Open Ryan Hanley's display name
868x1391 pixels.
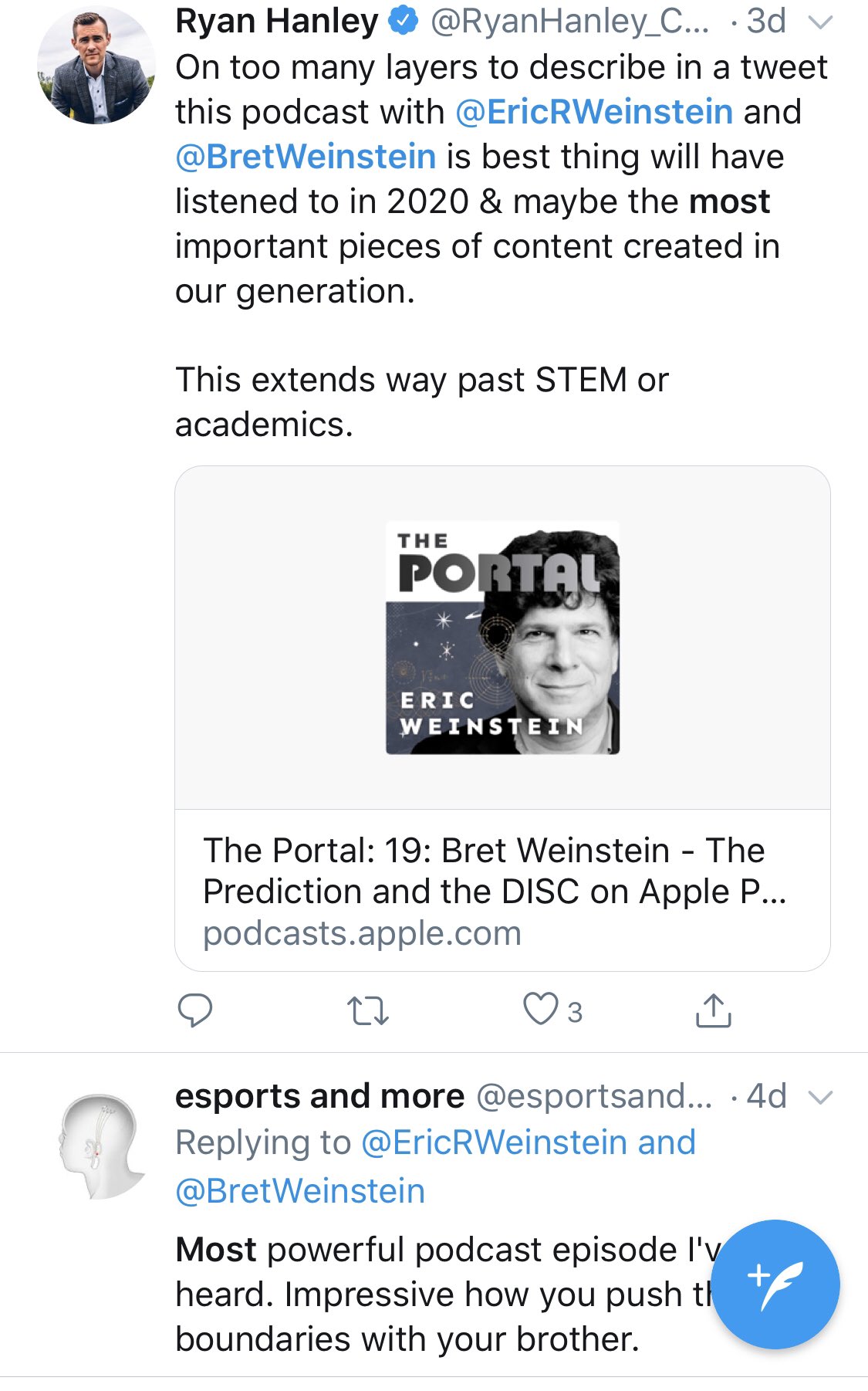pyautogui.click(x=276, y=21)
